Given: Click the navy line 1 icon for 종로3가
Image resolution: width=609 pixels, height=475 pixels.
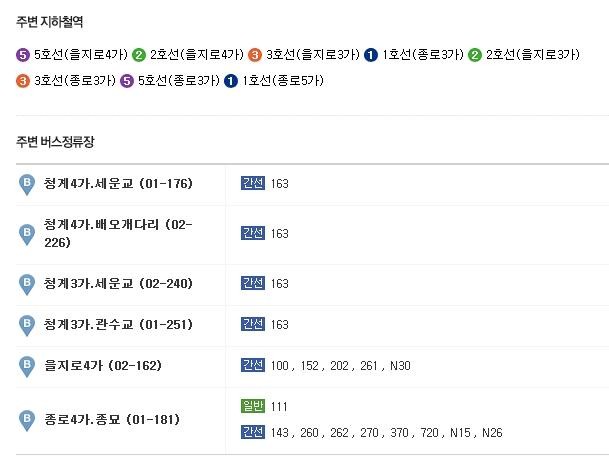Looking at the screenshot, I should [371, 55].
